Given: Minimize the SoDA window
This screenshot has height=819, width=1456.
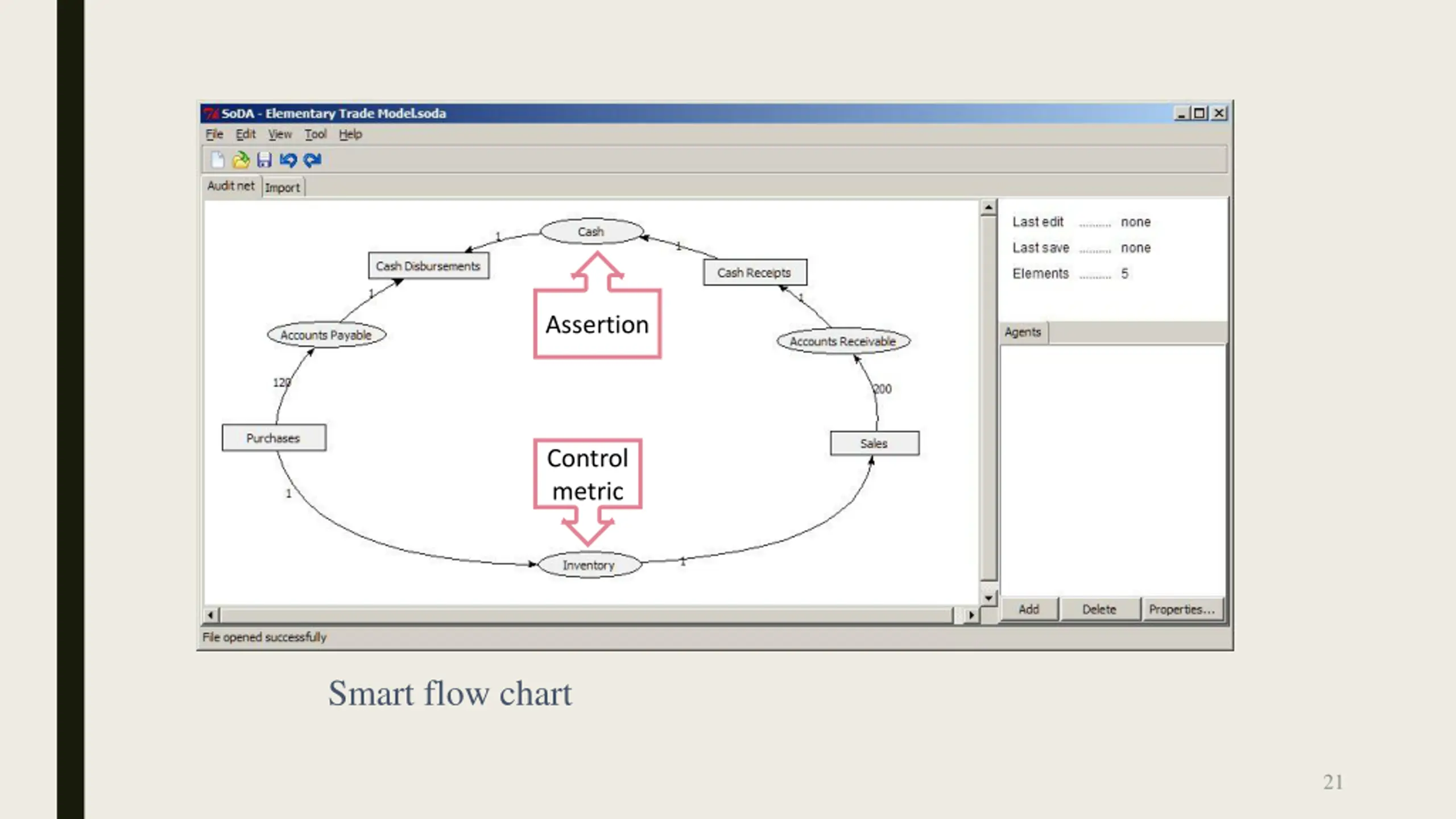Looking at the screenshot, I should click(x=1181, y=113).
